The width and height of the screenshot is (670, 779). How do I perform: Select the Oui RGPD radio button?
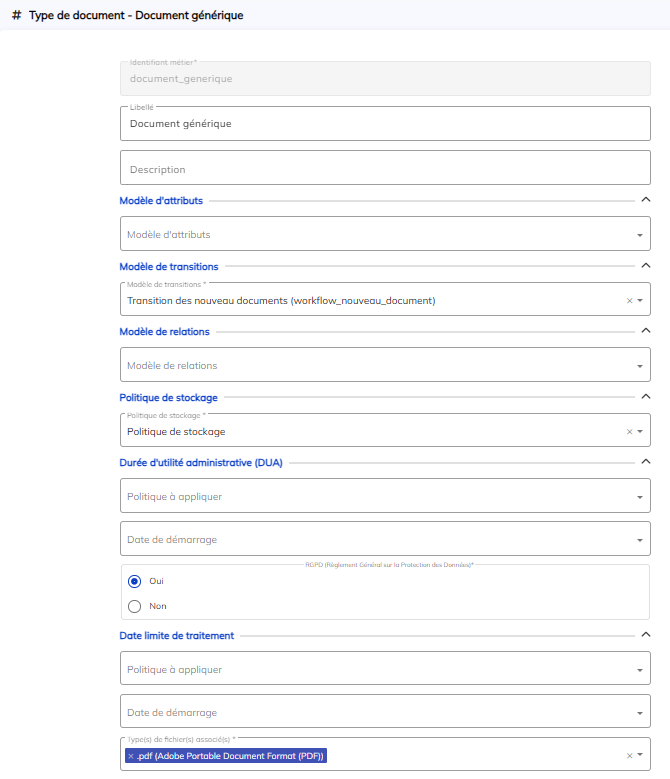coord(135,581)
